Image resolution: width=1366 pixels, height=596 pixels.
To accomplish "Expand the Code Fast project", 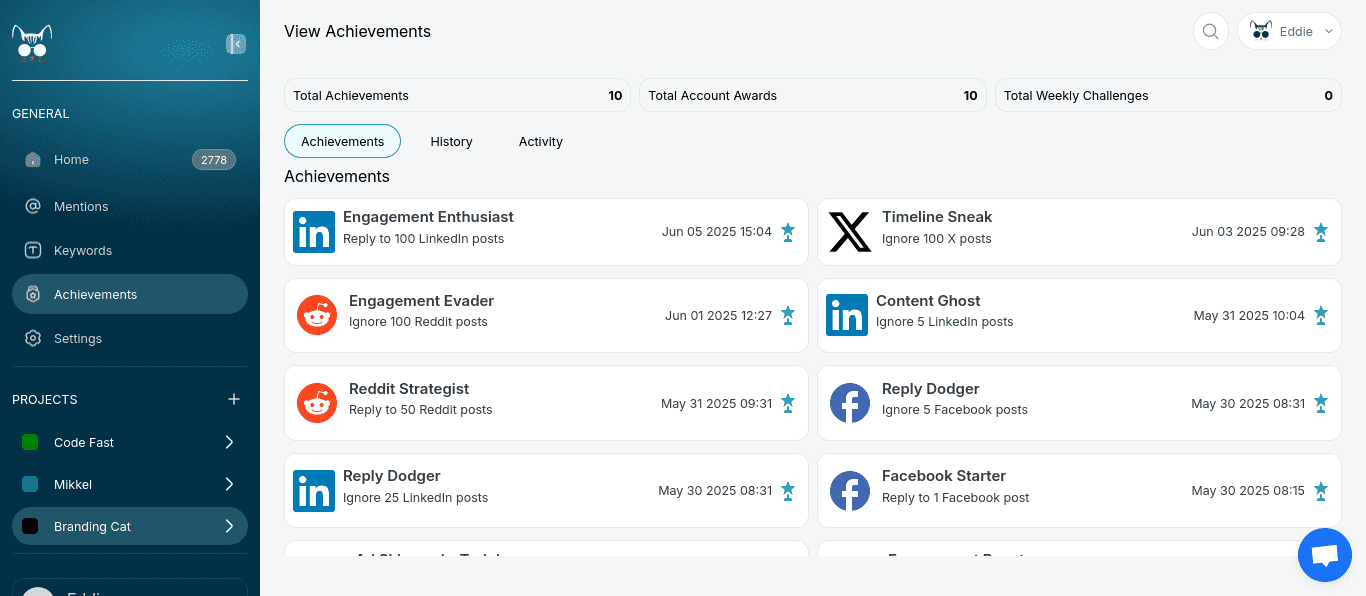I will pyautogui.click(x=229, y=442).
